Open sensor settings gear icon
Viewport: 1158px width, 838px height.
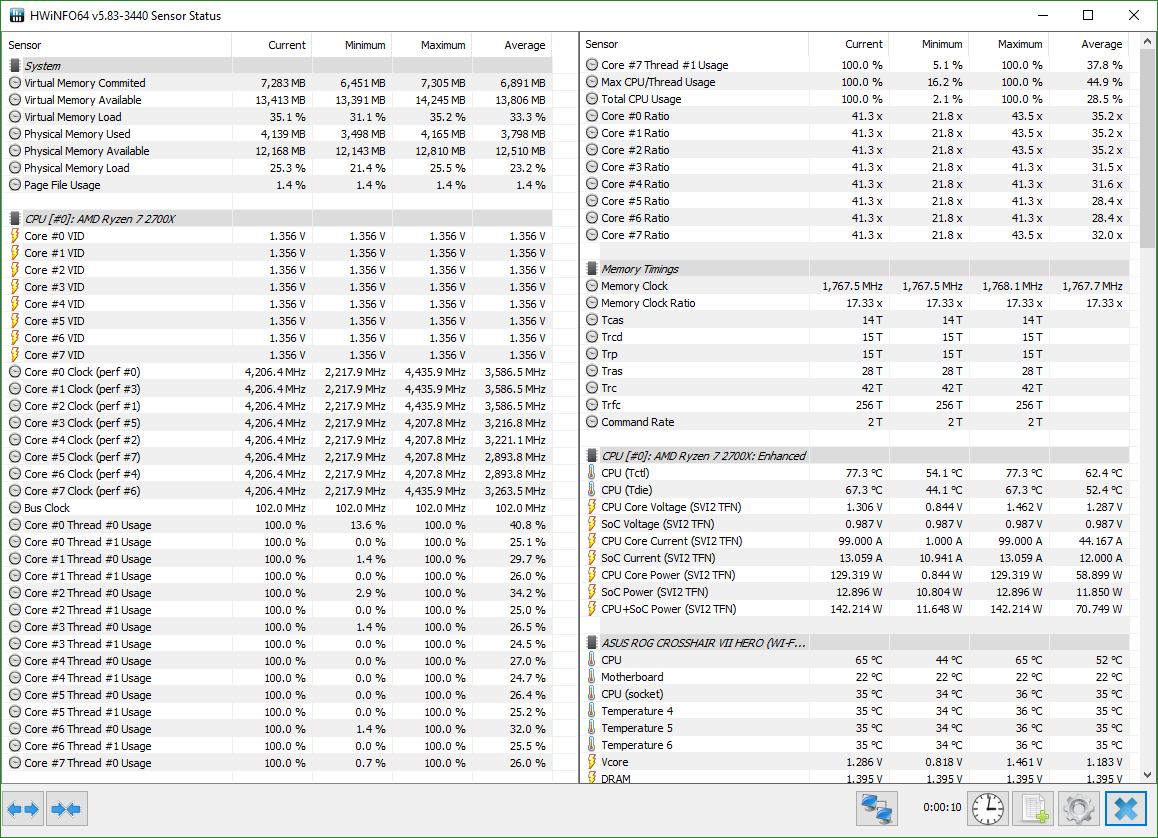1079,809
